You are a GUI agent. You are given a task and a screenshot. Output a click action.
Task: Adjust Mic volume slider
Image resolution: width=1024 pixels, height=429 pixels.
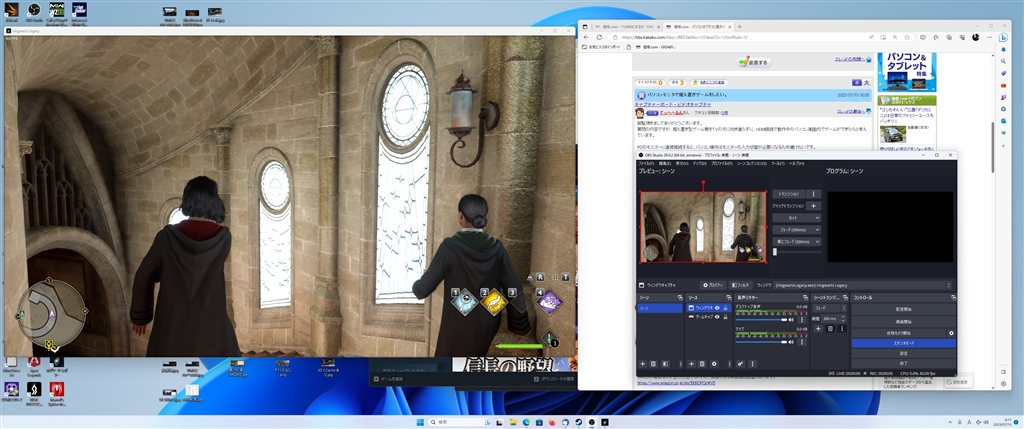coord(761,342)
